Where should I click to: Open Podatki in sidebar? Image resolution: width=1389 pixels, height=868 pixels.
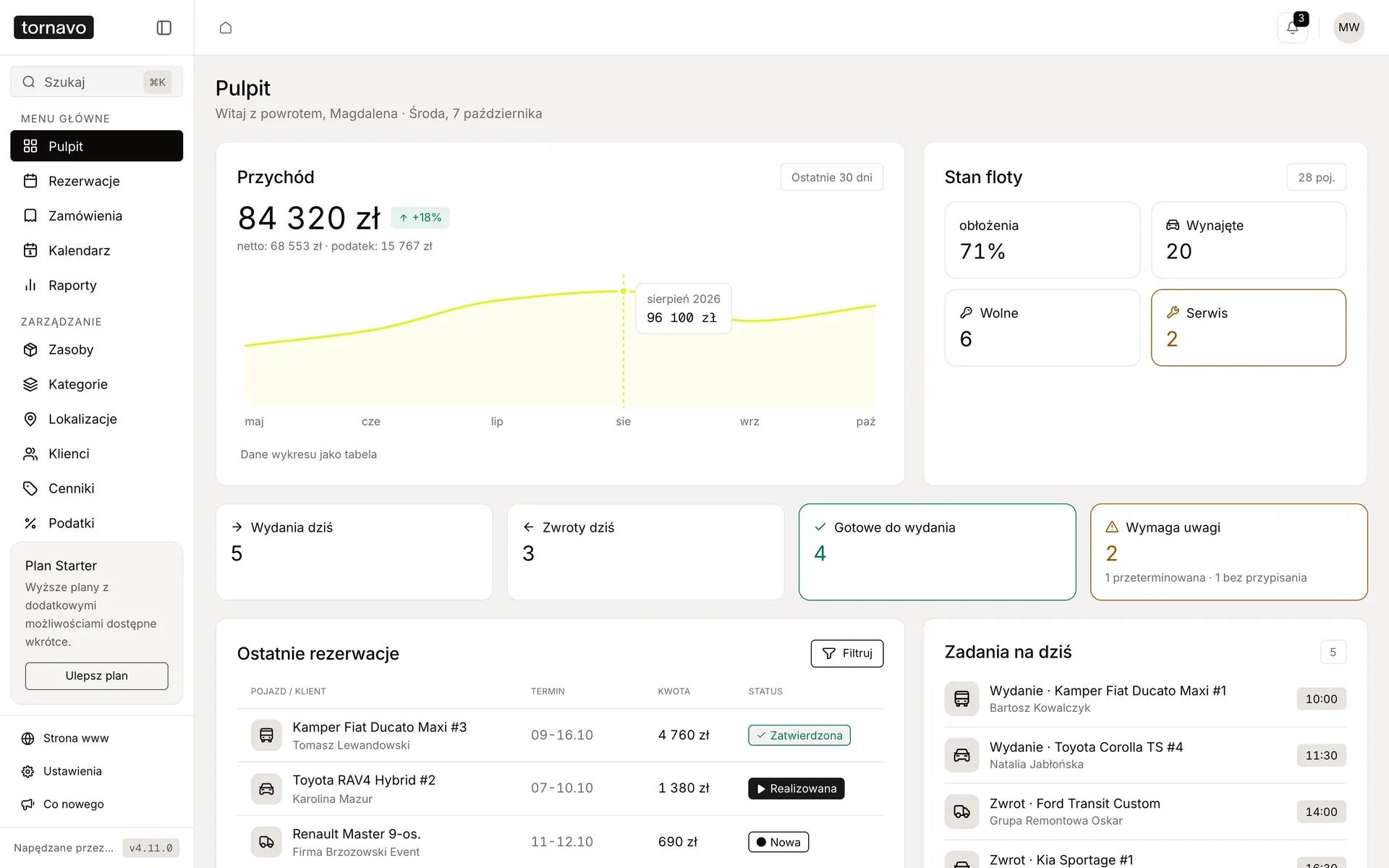[97, 523]
